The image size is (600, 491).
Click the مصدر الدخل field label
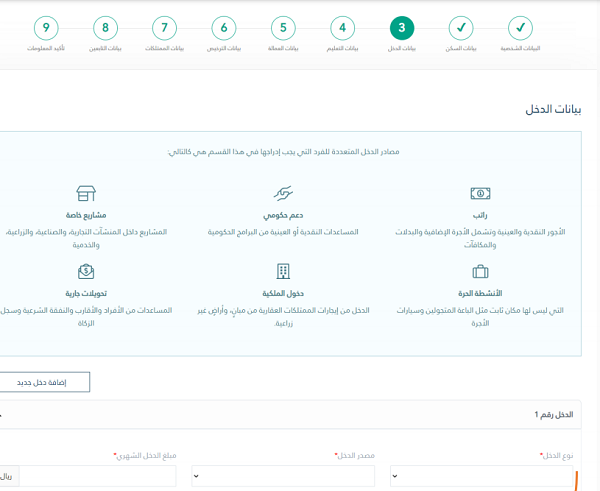click(355, 455)
